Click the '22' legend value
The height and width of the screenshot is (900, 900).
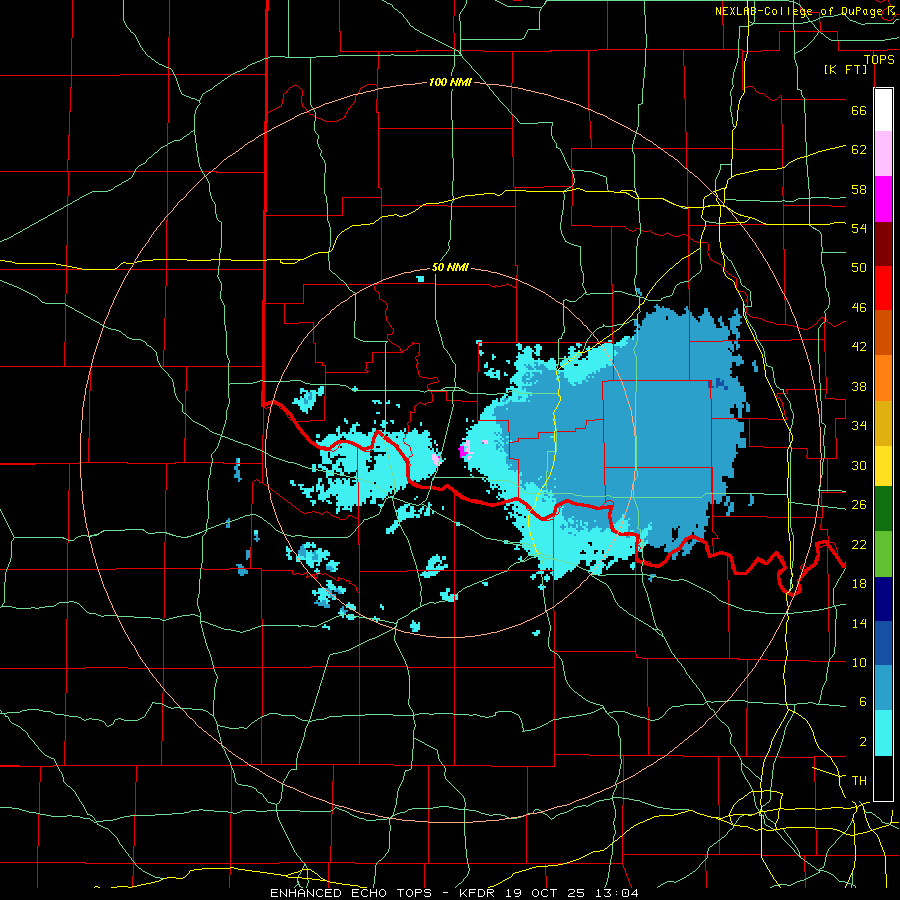point(859,545)
